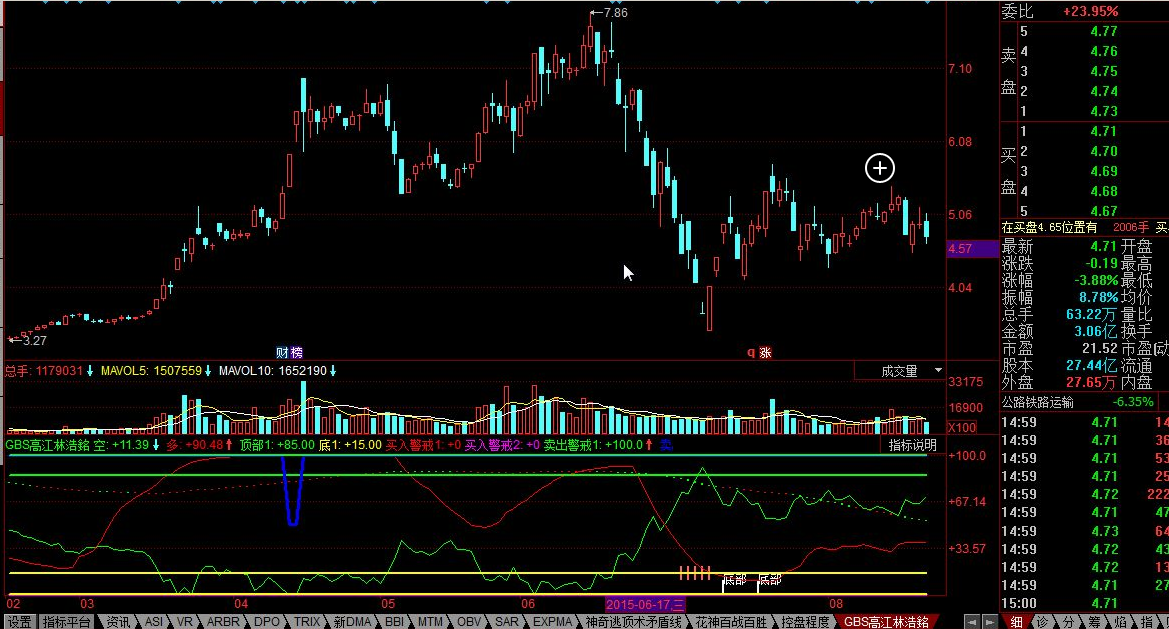This screenshot has width=1169, height=629.
Task: Select the SAR indicator tab
Action: pos(507,622)
